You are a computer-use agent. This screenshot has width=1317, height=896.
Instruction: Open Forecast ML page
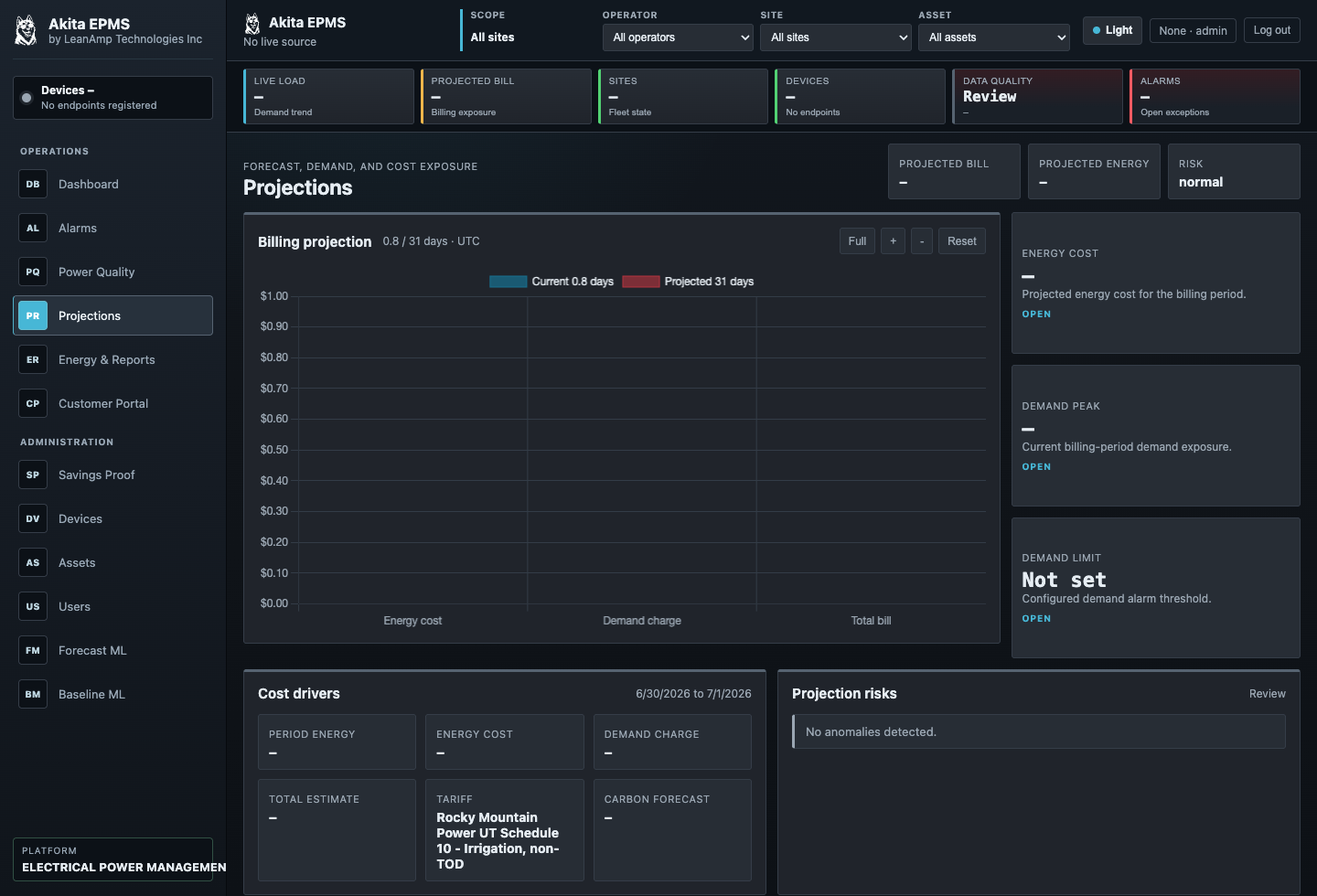tap(113, 650)
